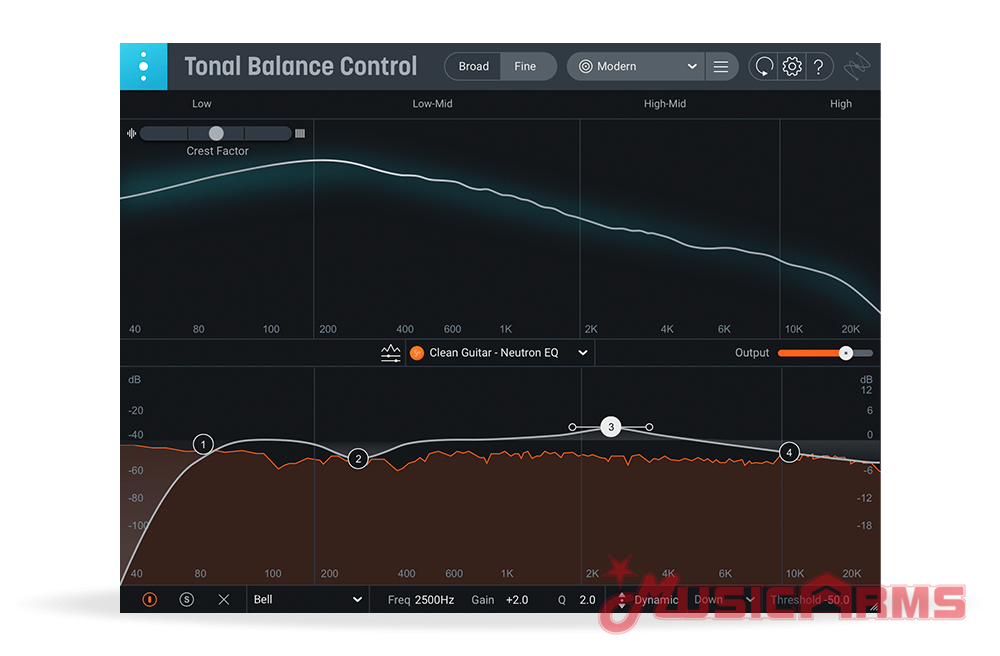
Task: Click the Freq 2500Hz value field
Action: (x=435, y=600)
